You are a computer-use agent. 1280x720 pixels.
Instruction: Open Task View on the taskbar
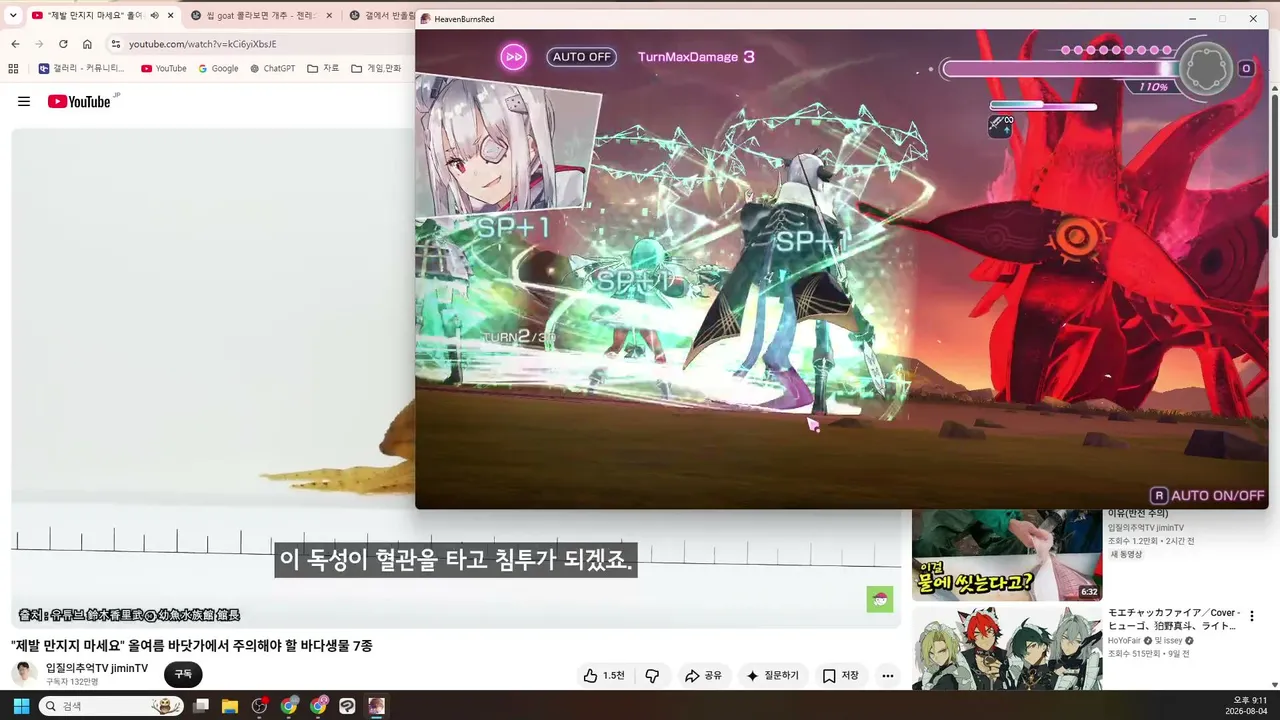click(201, 706)
